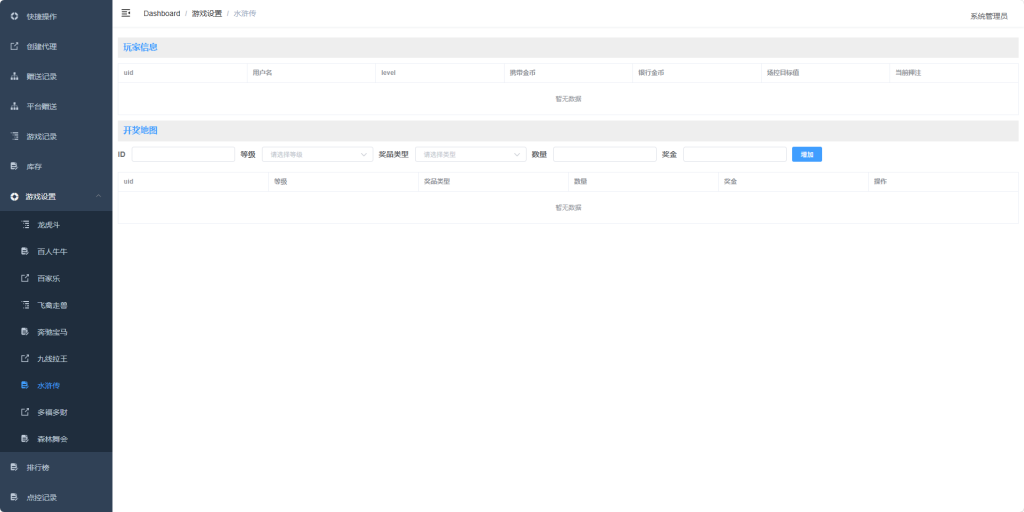Click the blue 增加 button

click(x=807, y=155)
